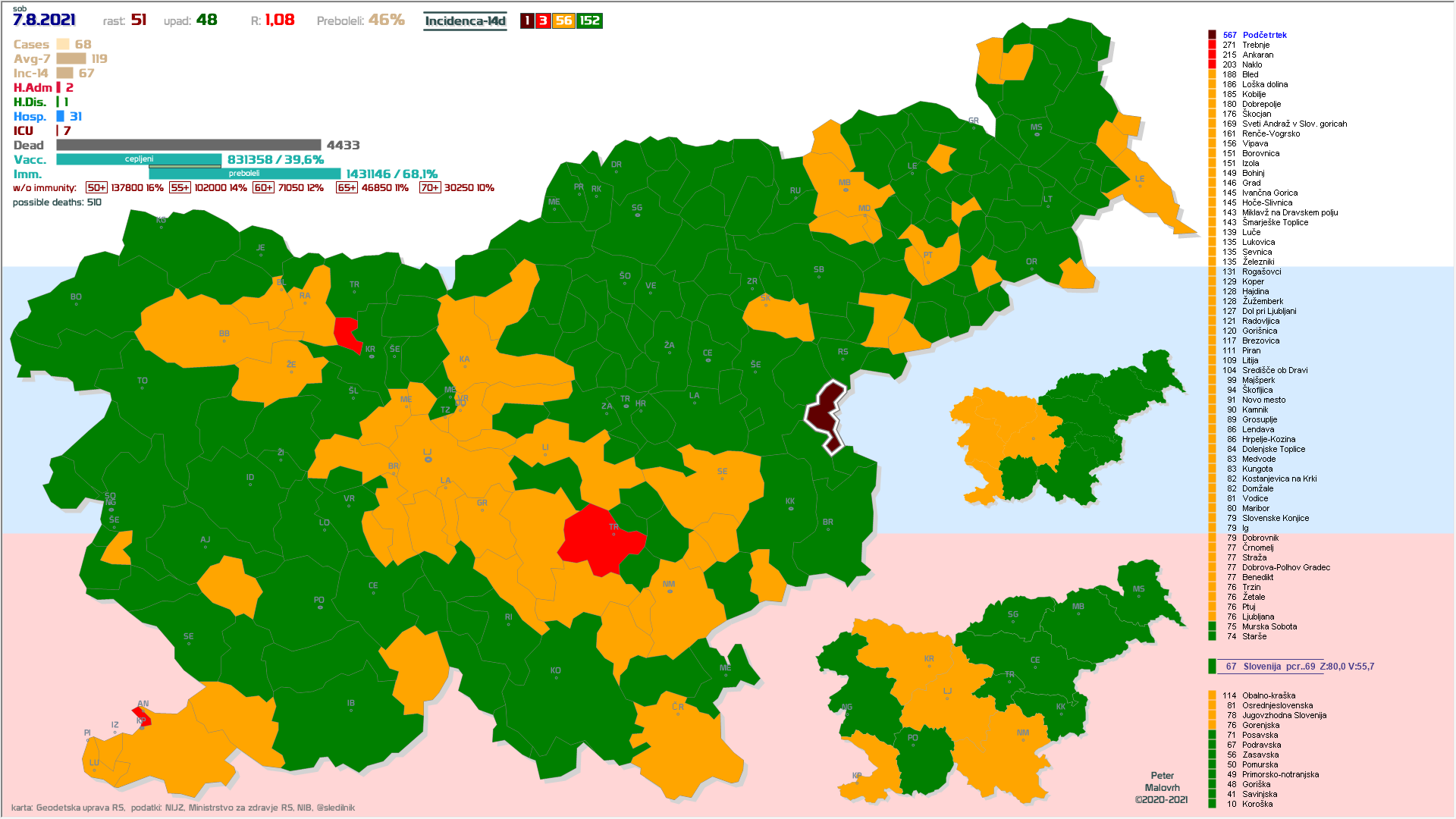Click the Incidenca-14d header label
Image resolution: width=1456 pixels, height=819 pixels.
pyautogui.click(x=465, y=21)
